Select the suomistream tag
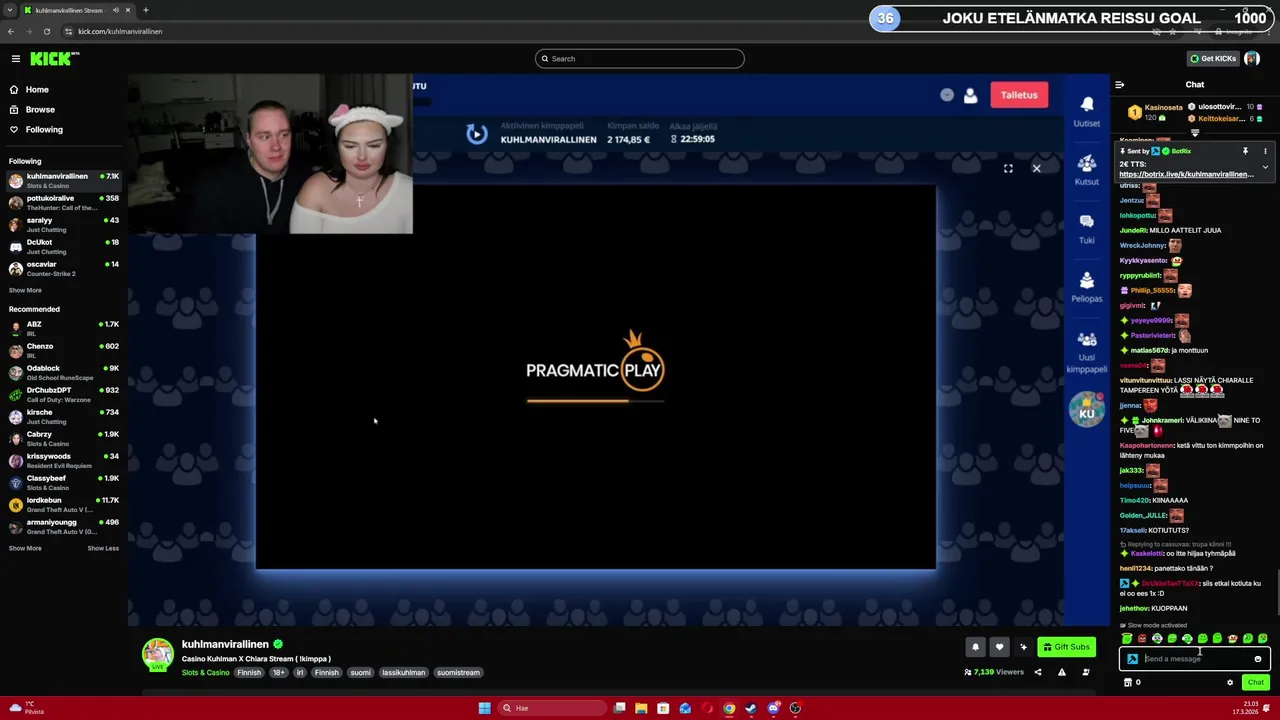This screenshot has width=1280, height=720. point(458,673)
